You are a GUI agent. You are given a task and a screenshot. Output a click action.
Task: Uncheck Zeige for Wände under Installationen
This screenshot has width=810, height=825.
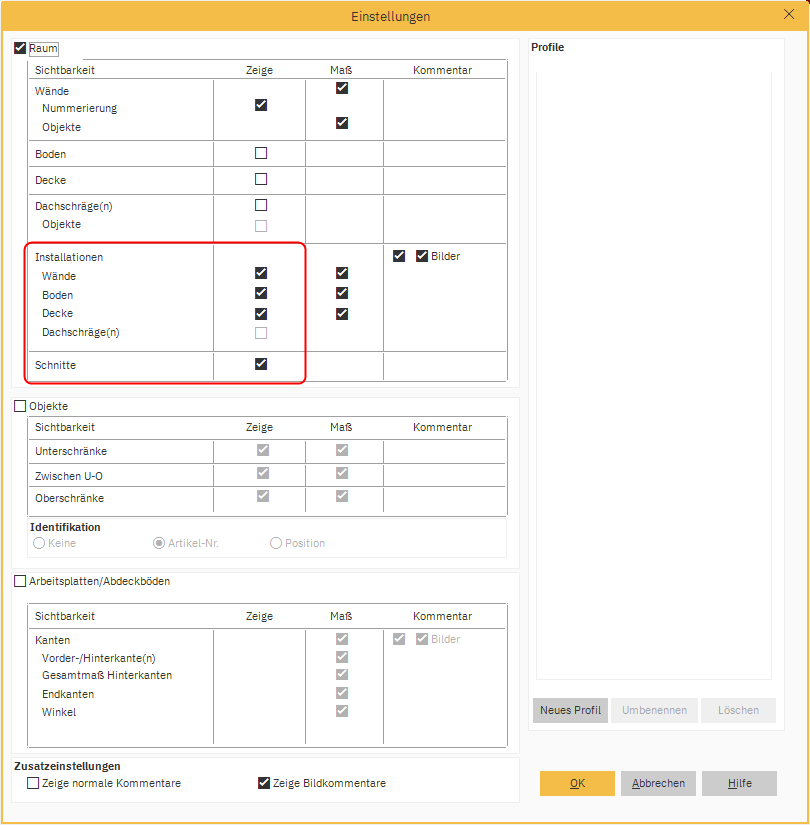click(261, 273)
